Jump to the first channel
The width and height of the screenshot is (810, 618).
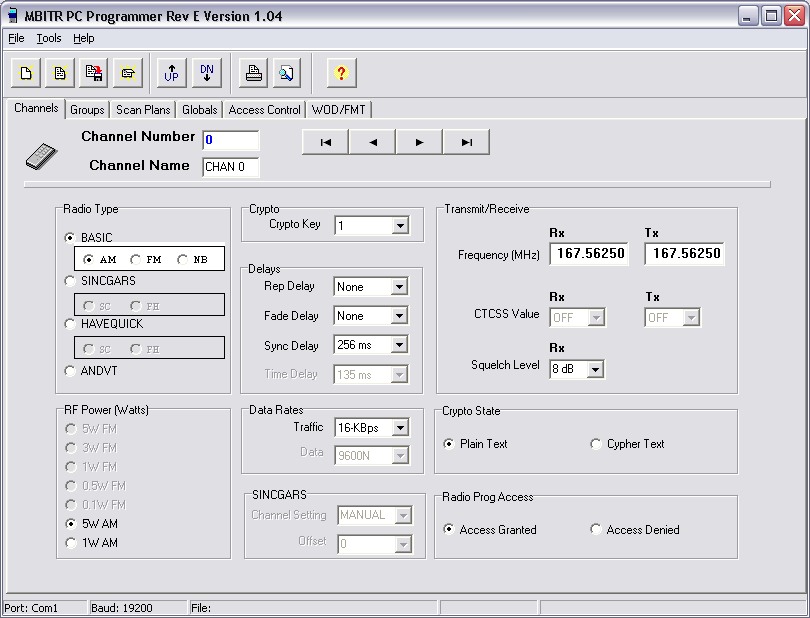tap(326, 142)
